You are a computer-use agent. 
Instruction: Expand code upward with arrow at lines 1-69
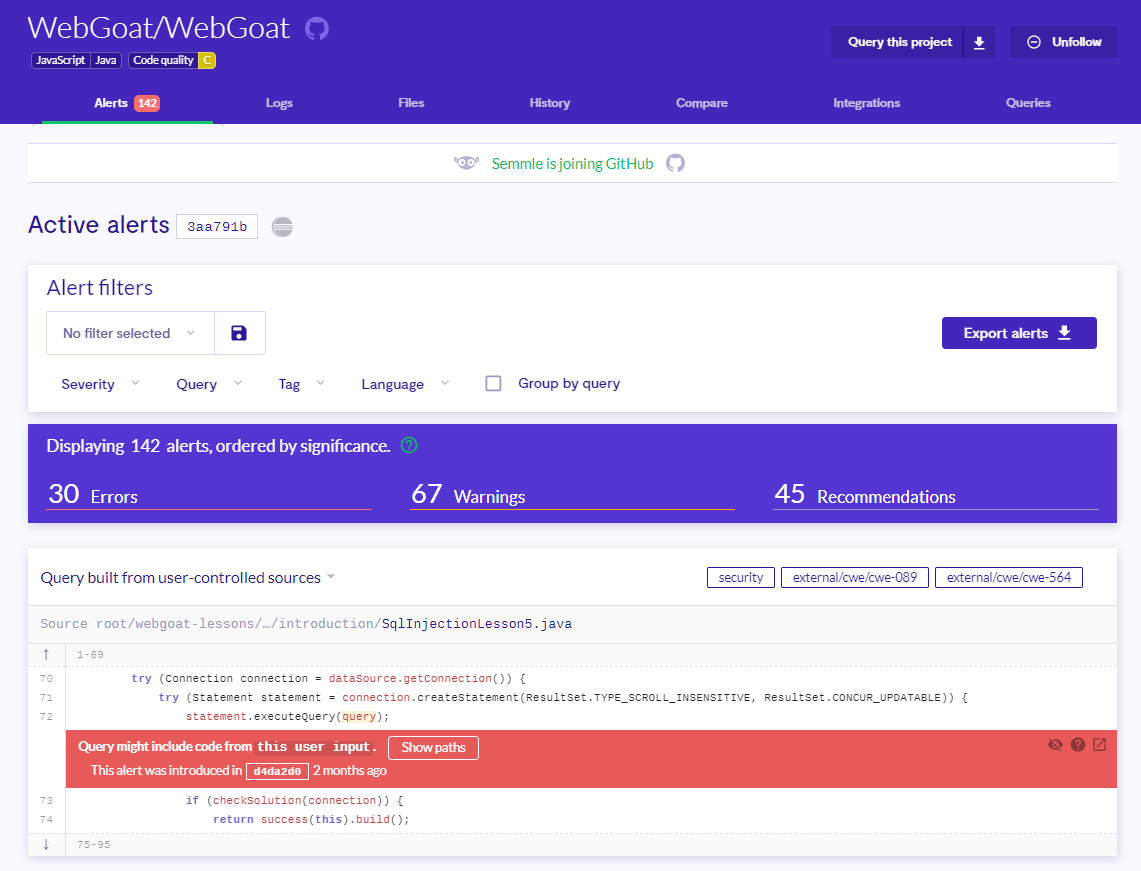47,654
